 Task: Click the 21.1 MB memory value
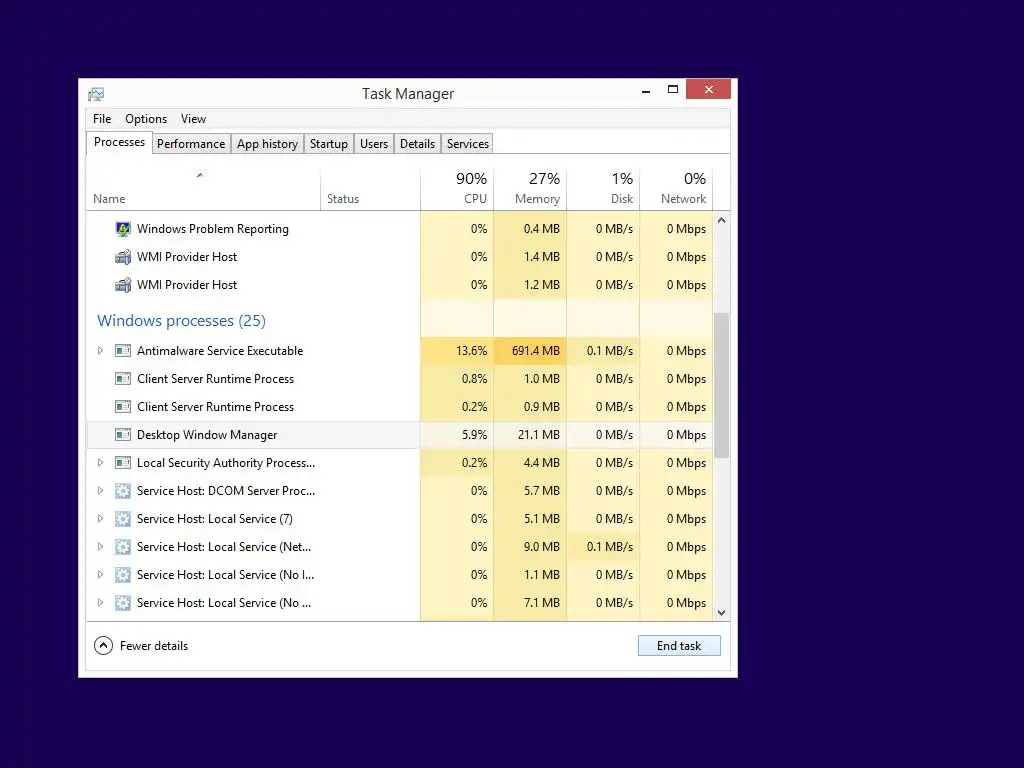pyautogui.click(x=539, y=435)
